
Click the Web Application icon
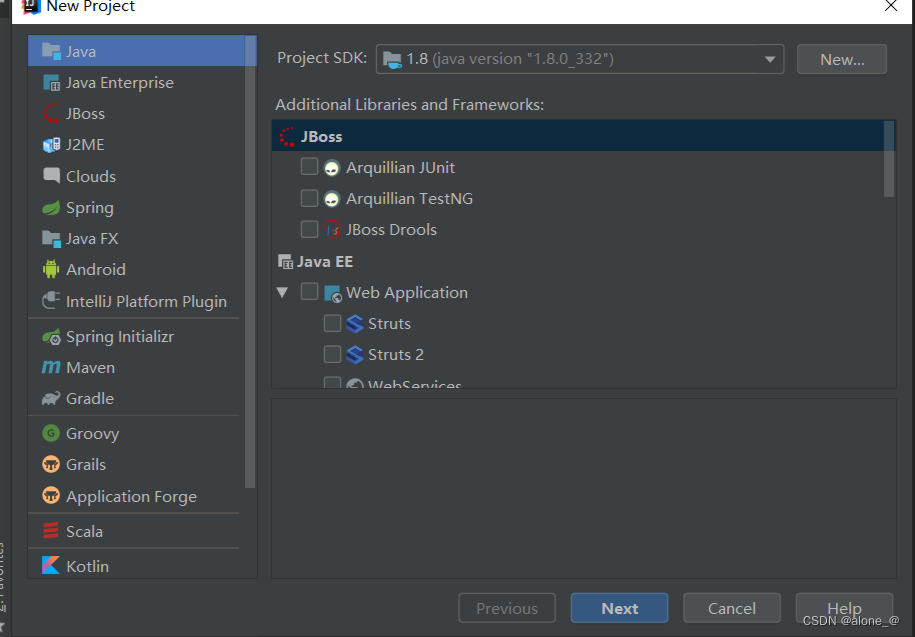point(333,293)
